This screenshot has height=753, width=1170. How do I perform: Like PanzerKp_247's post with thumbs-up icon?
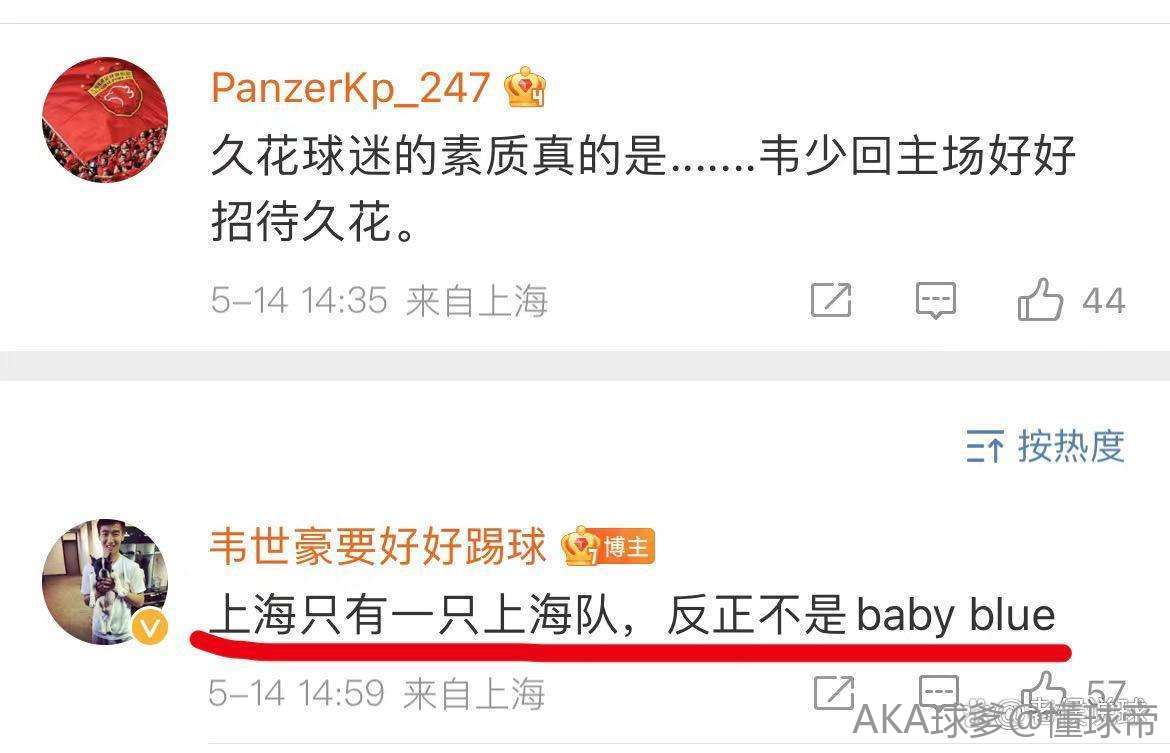point(1039,300)
